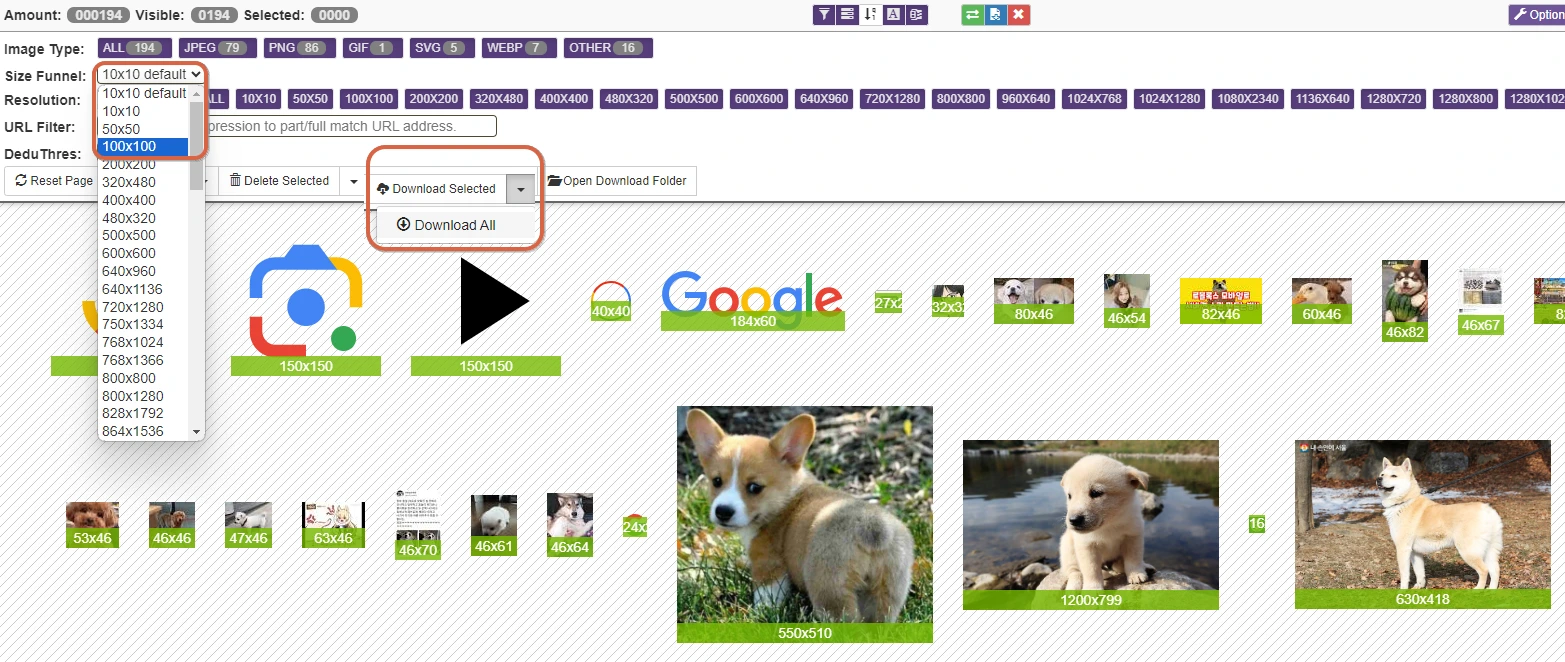The height and width of the screenshot is (662, 1565).
Task: Select the 46x64 husky face thumbnail
Action: coord(570,525)
